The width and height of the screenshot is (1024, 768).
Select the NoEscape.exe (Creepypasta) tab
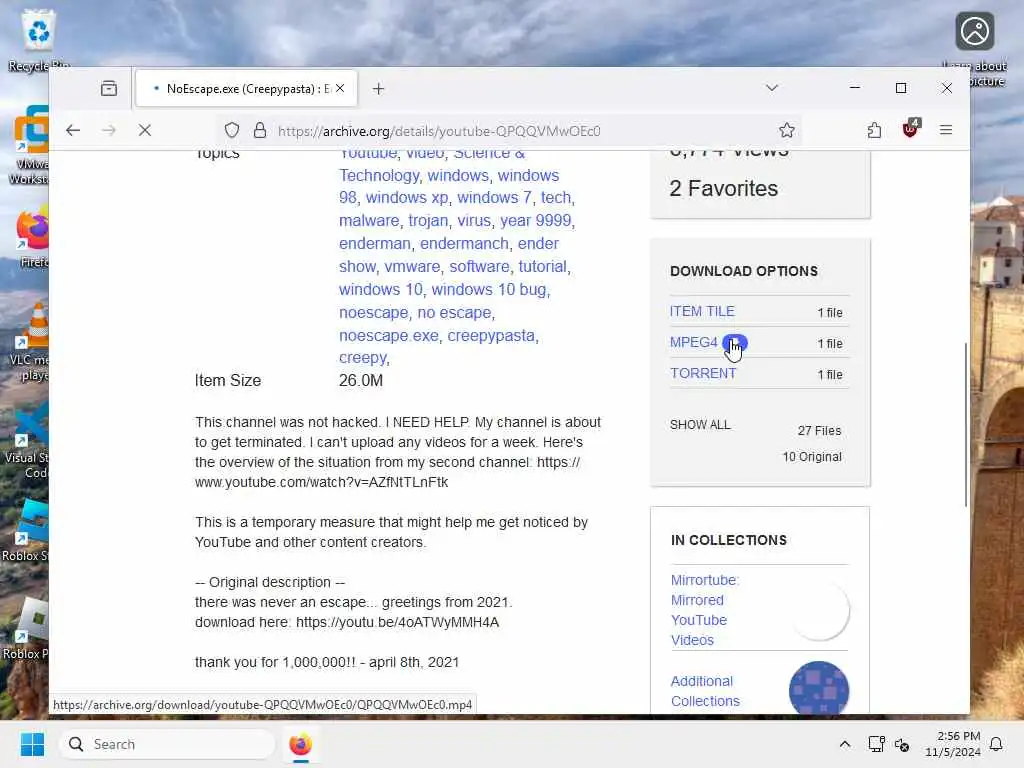click(246, 88)
